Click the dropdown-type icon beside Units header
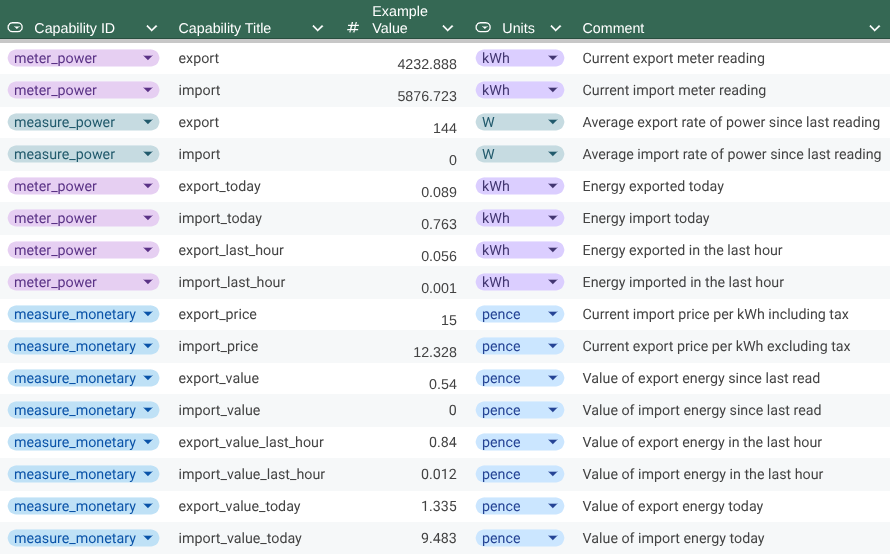This screenshot has width=890, height=554. [483, 28]
